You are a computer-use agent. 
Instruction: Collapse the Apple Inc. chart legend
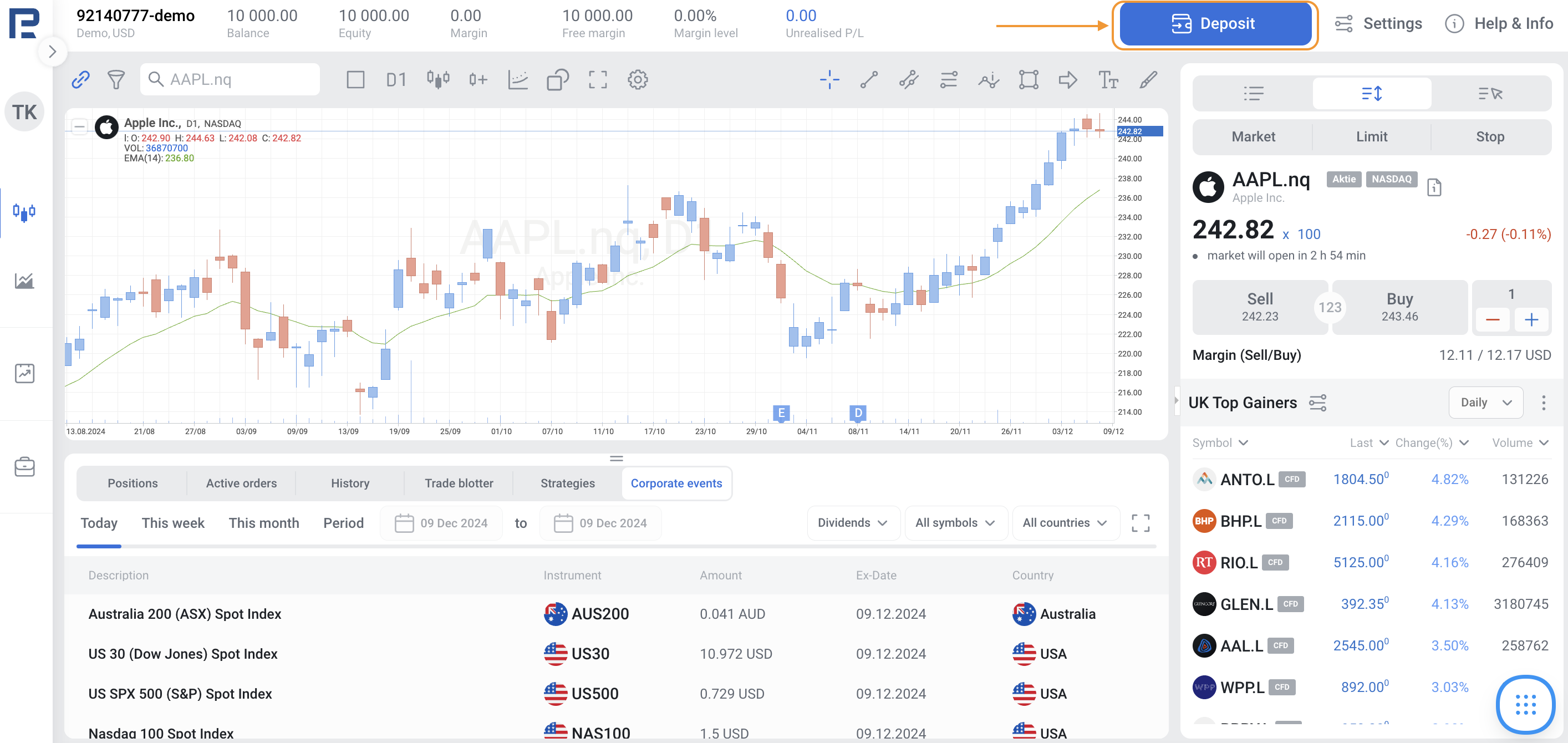79,126
